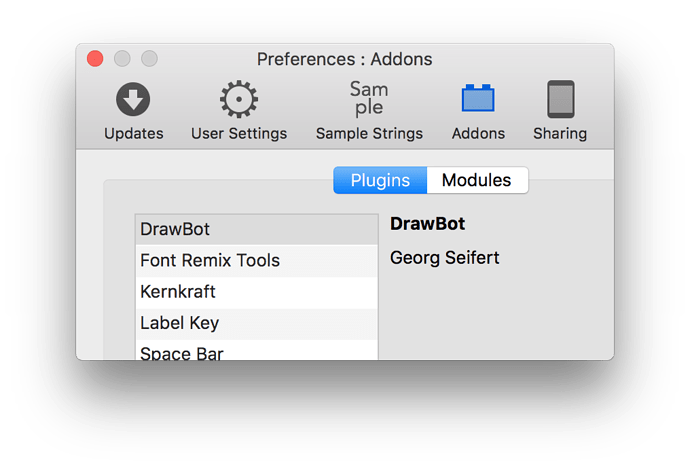690x468 pixels.
Task: Click the DrawBot heading in details pane
Action: pos(427,224)
